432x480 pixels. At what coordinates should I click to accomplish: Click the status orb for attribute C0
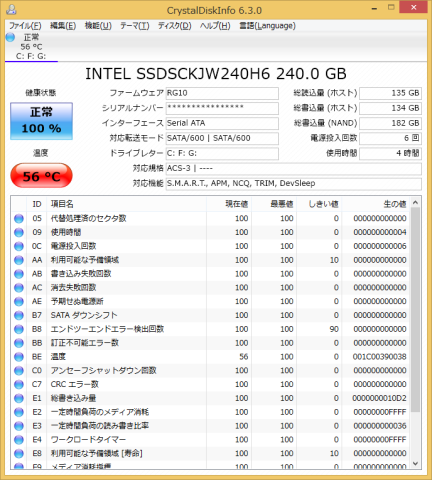(19, 371)
